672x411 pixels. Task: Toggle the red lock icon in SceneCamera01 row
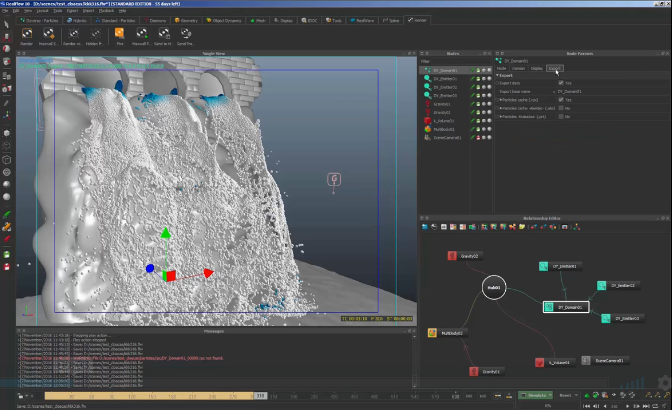[478, 138]
